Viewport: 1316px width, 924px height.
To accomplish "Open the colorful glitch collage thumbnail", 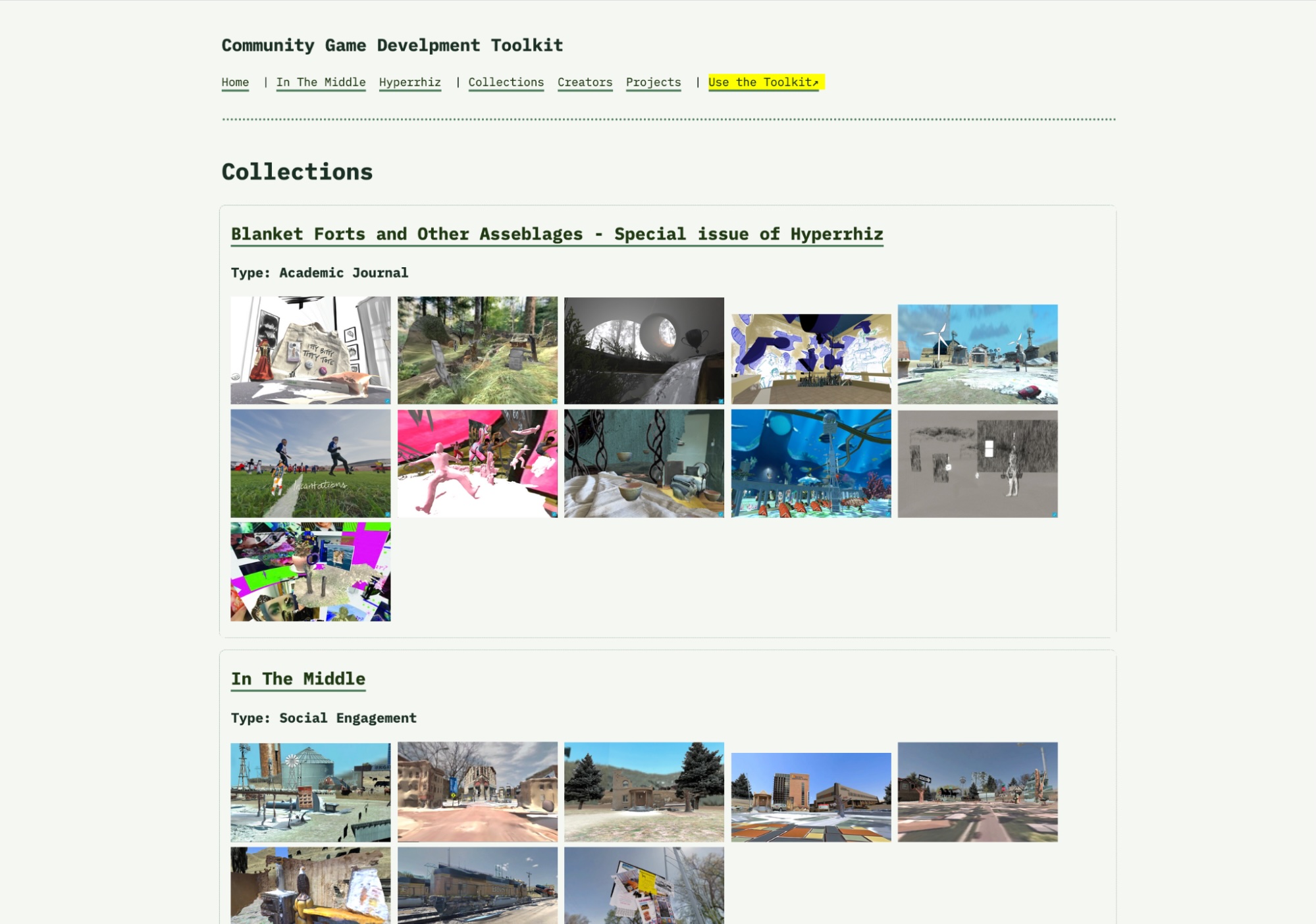I will [310, 572].
